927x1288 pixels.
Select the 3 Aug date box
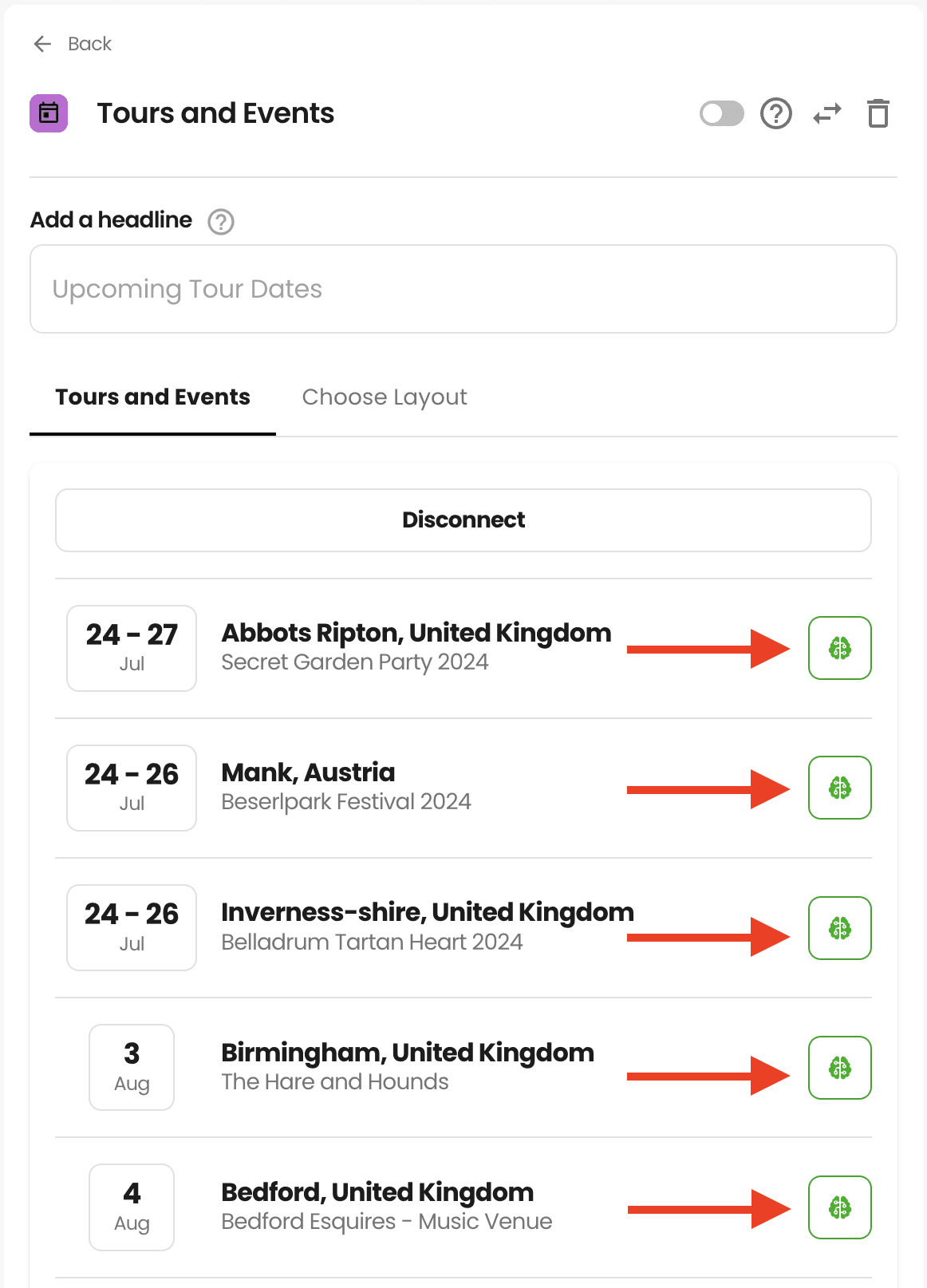132,1067
